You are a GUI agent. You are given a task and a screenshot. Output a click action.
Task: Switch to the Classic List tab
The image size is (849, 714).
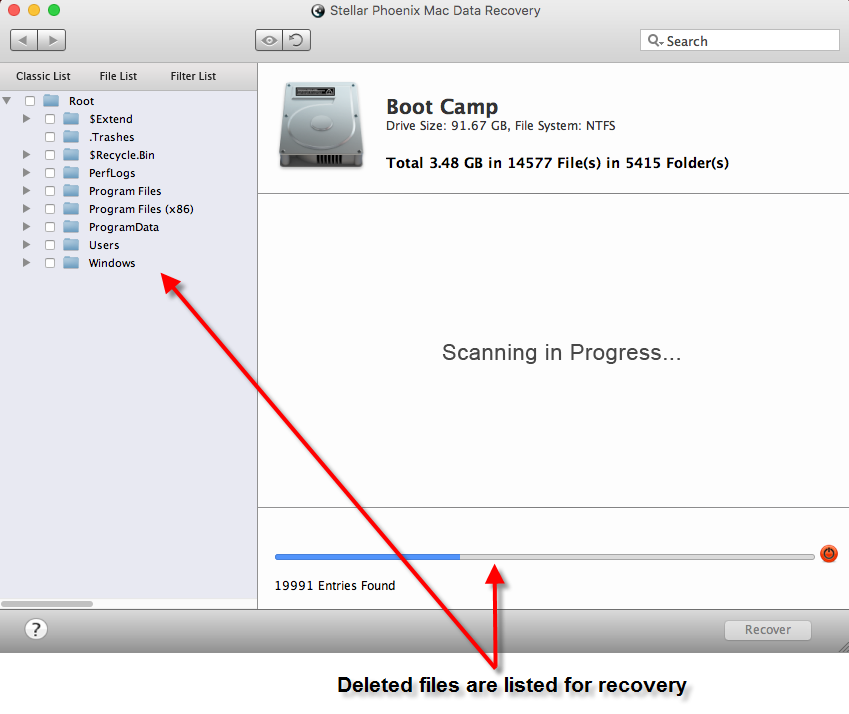point(43,76)
